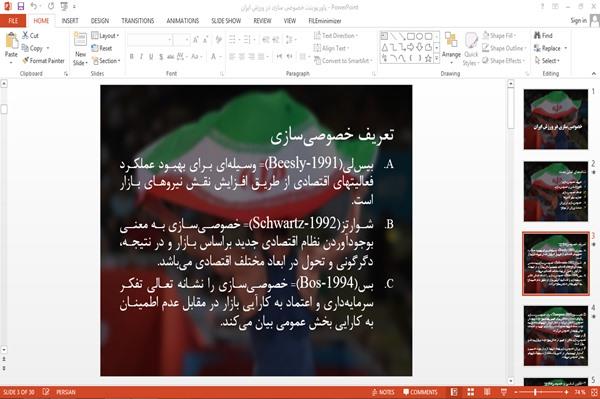Switch to the DESIGN tab
Image resolution: width=600 pixels, height=399 pixels.
[x=100, y=21]
